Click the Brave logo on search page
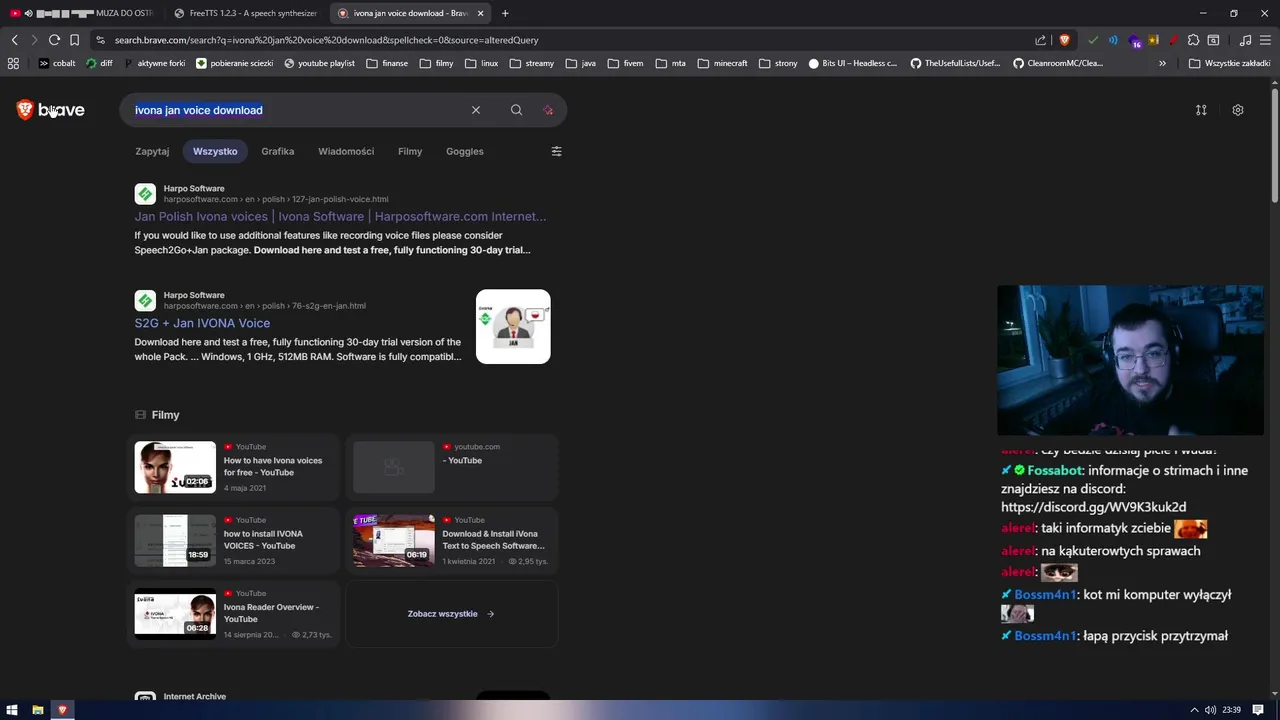The image size is (1280, 720). 51,110
